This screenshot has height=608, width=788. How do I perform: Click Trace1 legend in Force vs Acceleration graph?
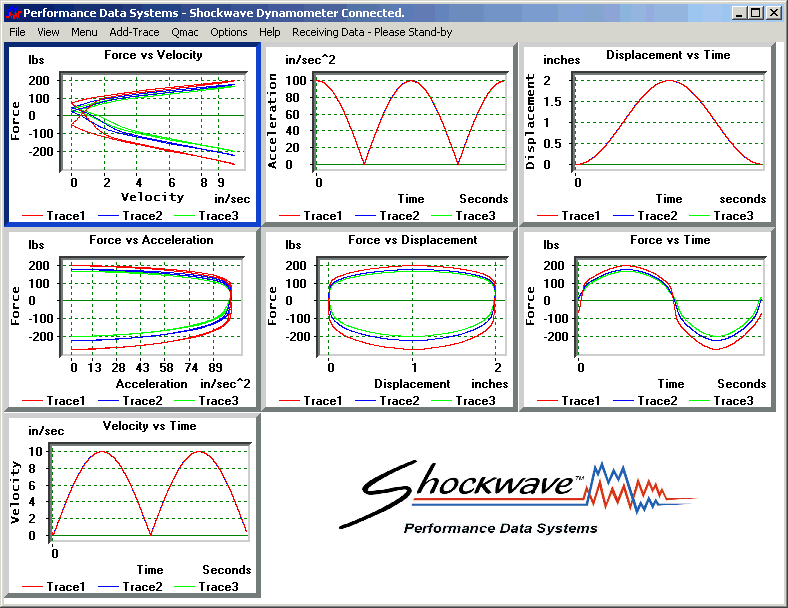click(x=54, y=400)
